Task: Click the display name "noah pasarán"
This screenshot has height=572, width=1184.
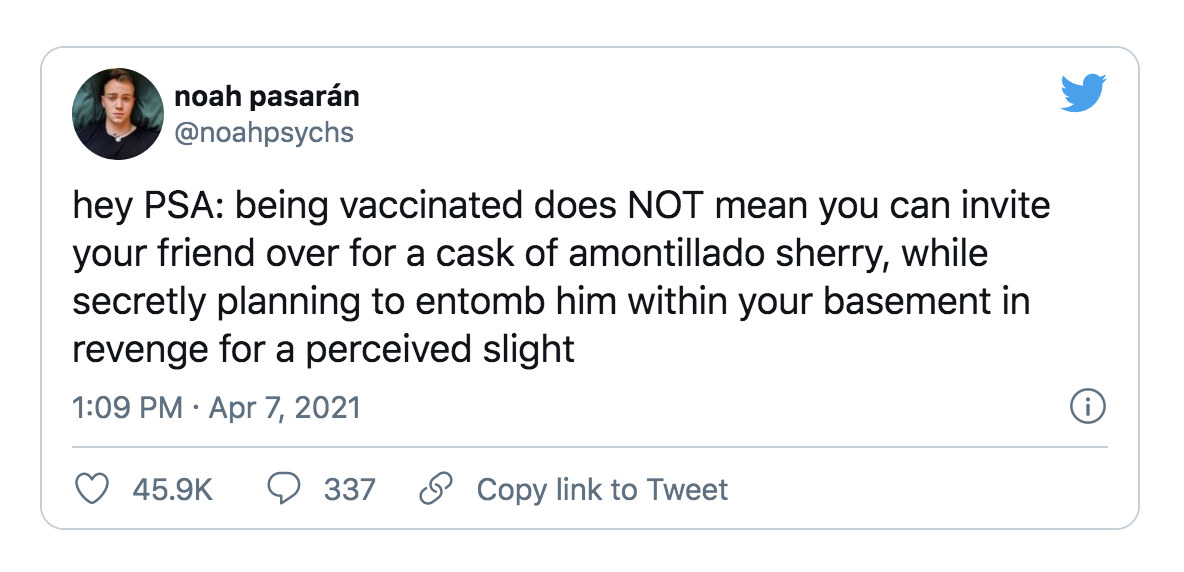Action: (267, 97)
